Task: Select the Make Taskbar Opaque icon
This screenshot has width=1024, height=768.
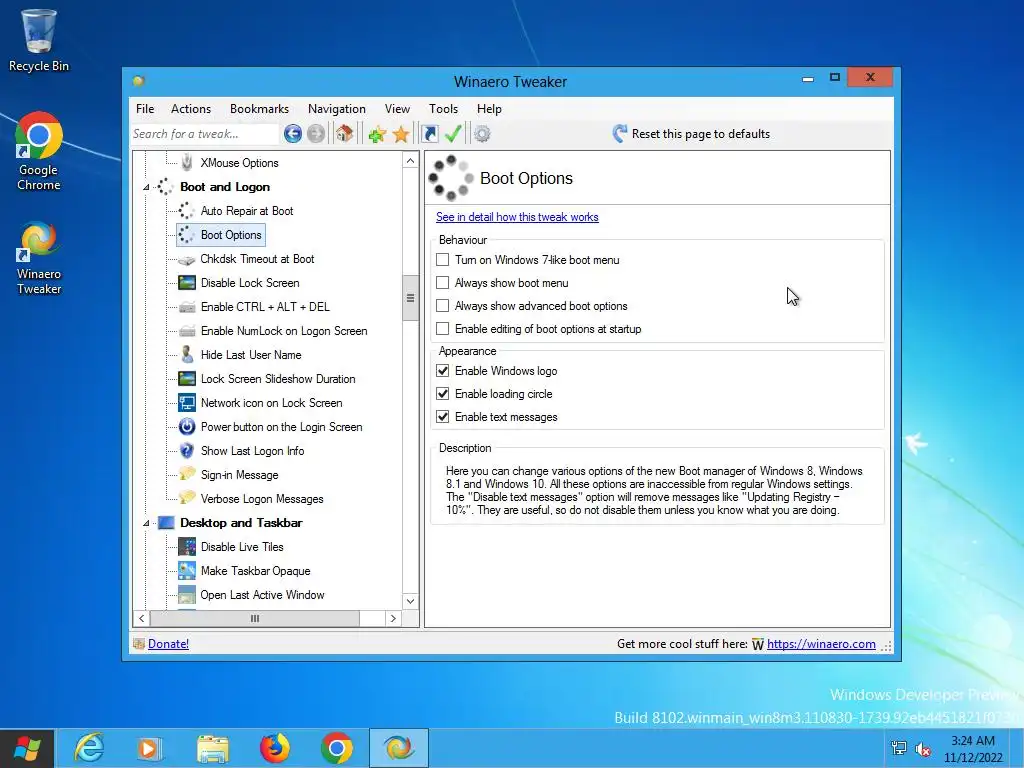Action: pos(187,571)
